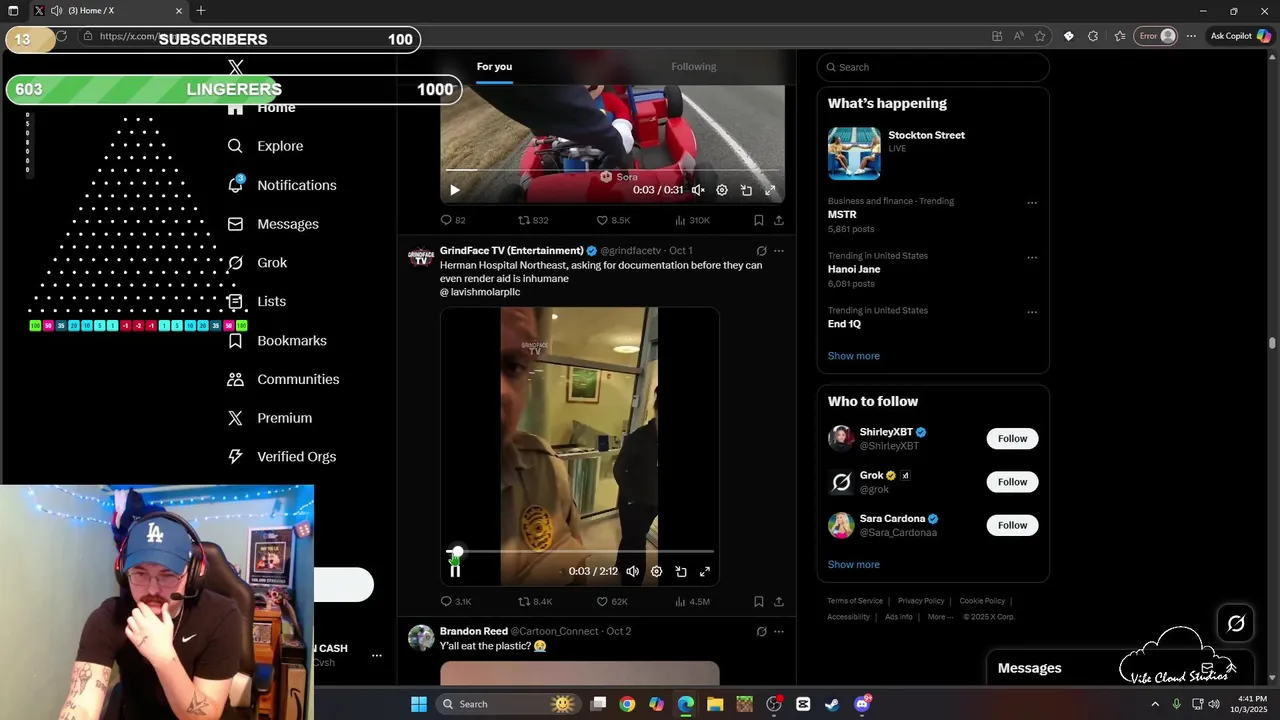Open Explore from the X sidebar

tap(266, 146)
